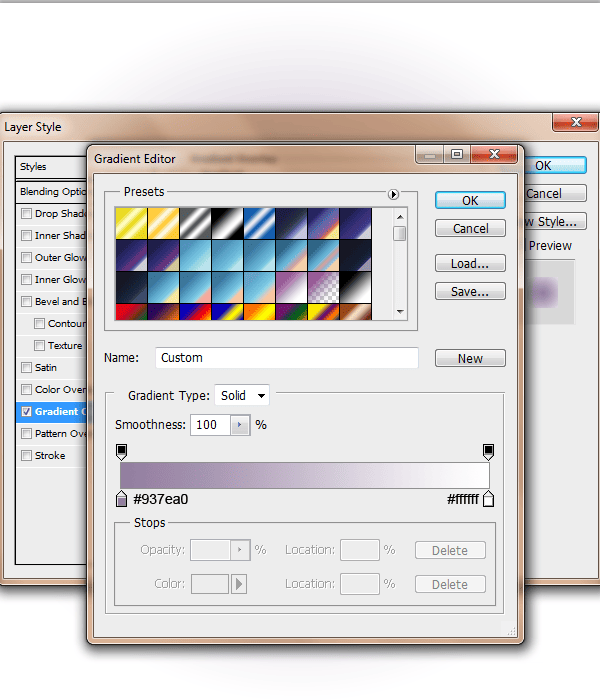Enable the Drop Shadow checkbox
The width and height of the screenshot is (600, 700).
(x=26, y=213)
